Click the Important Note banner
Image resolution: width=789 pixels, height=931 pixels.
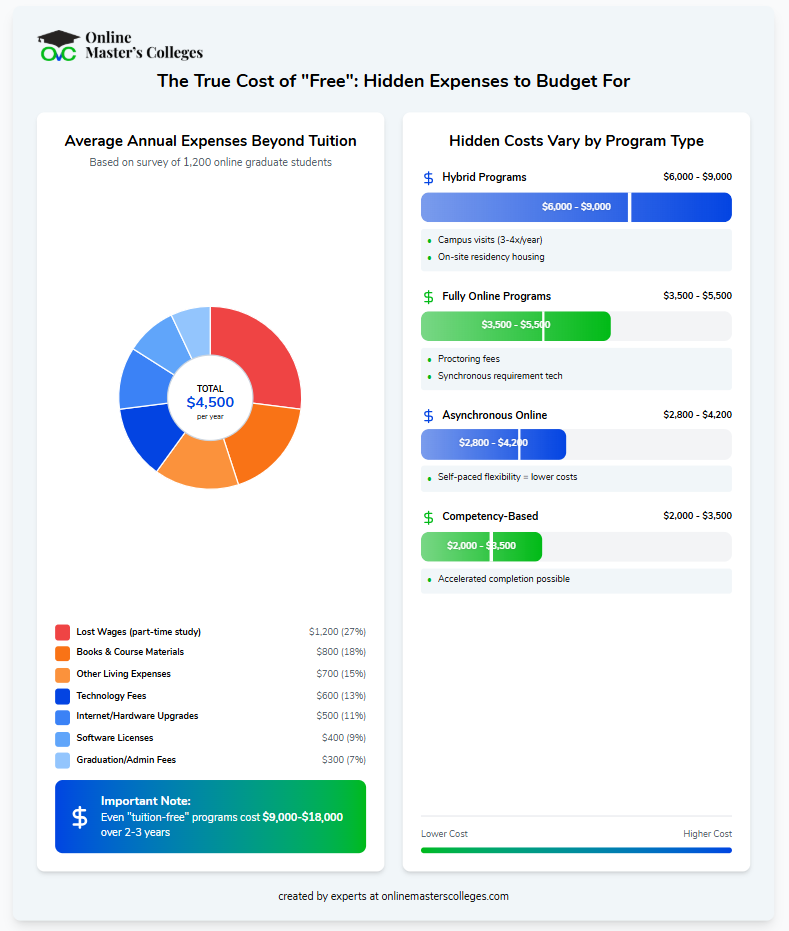(210, 816)
